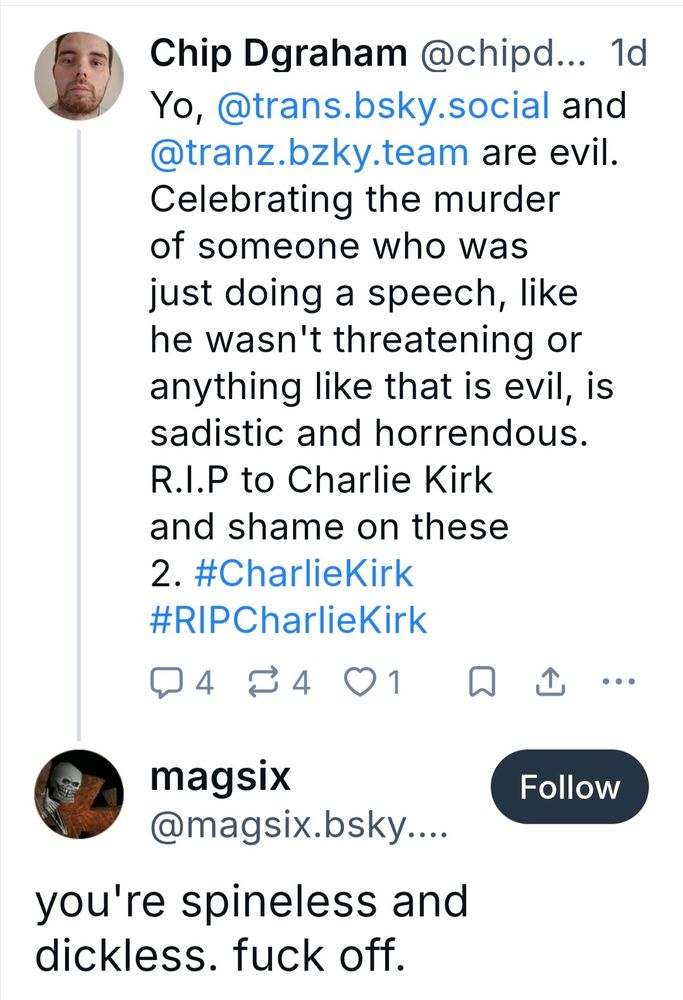Click the magsix display name
683x1000 pixels.
pos(220,775)
